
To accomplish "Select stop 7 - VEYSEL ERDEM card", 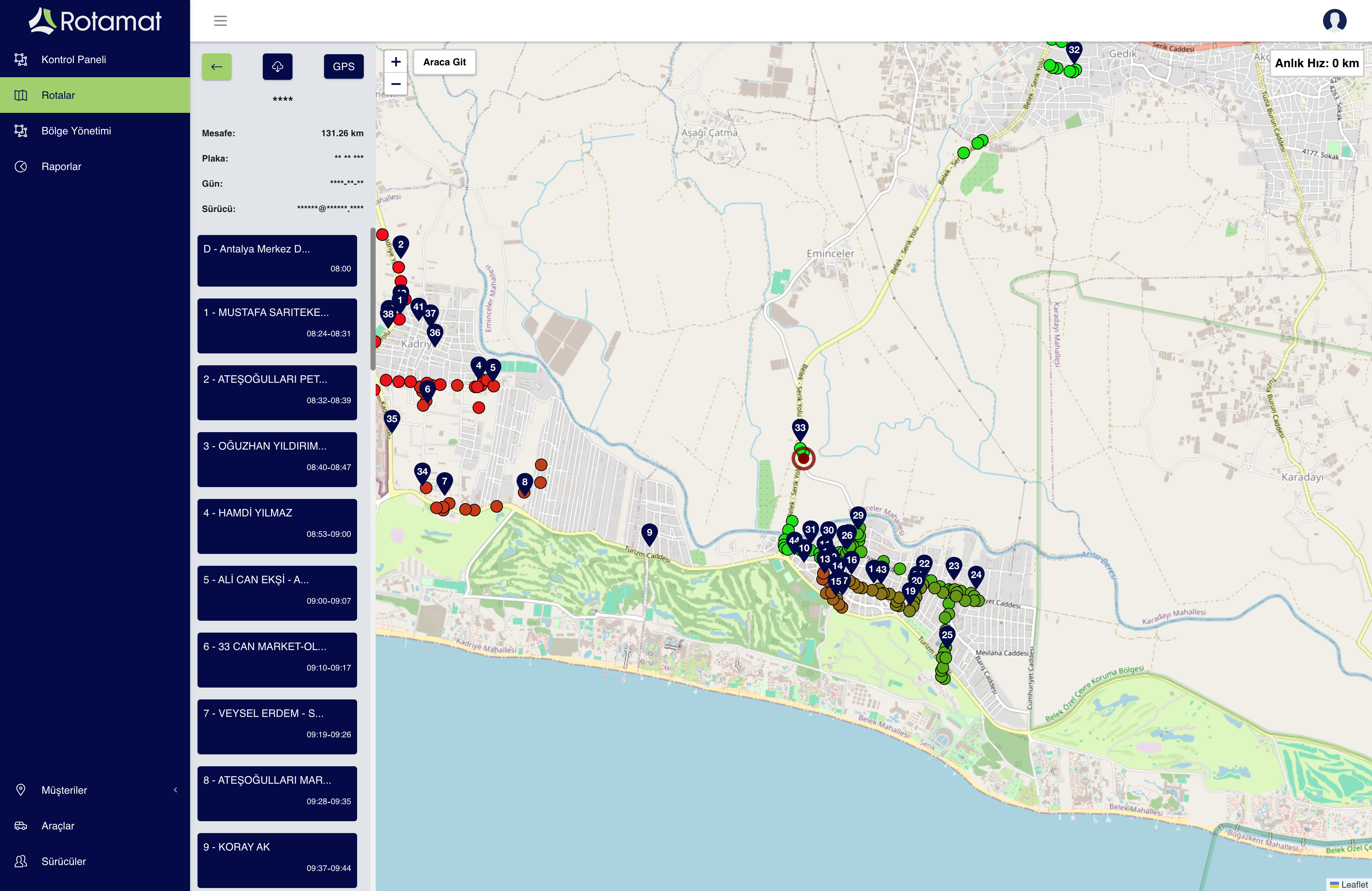I will point(277,727).
